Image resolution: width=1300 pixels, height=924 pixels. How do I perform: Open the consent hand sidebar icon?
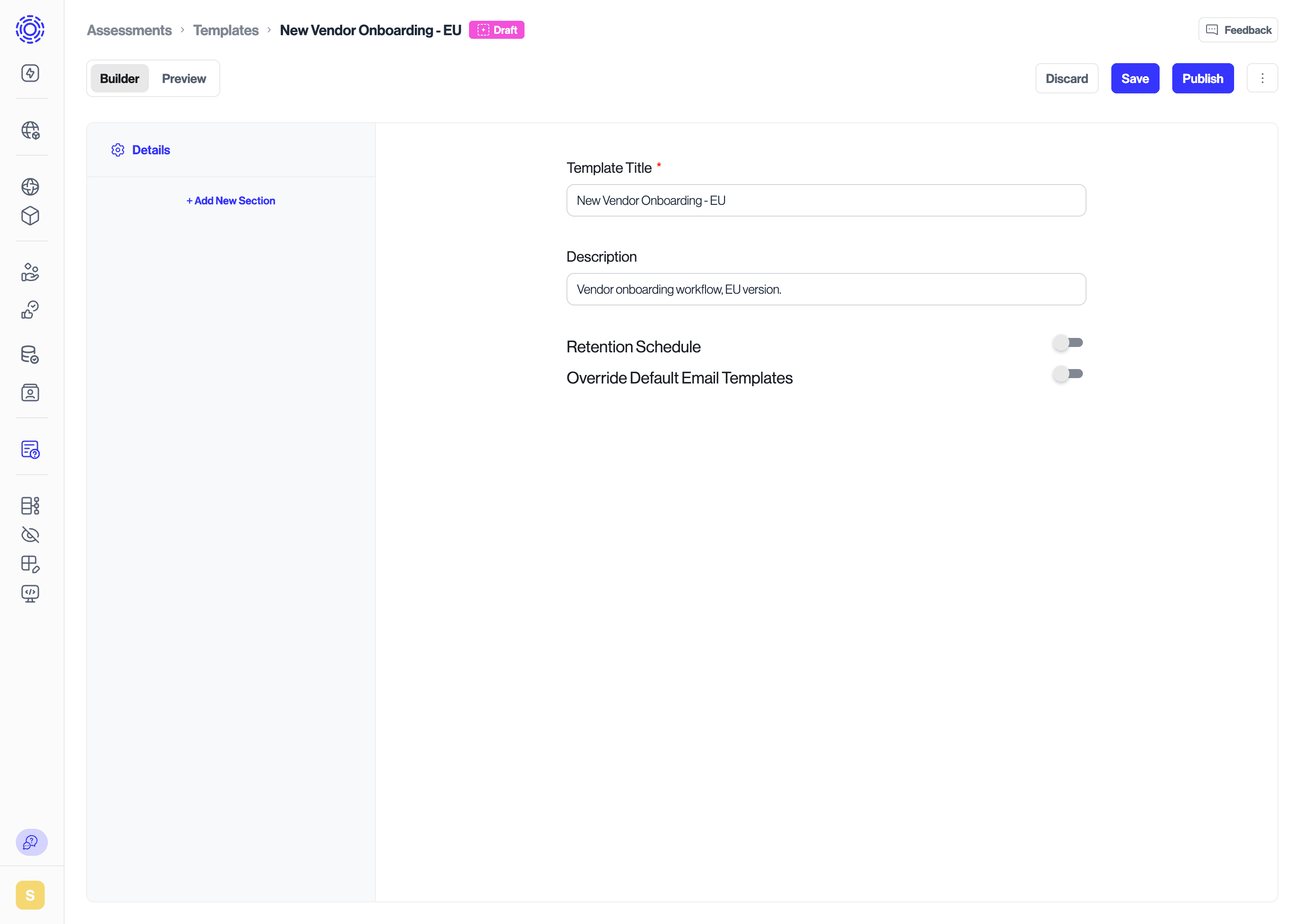click(30, 273)
